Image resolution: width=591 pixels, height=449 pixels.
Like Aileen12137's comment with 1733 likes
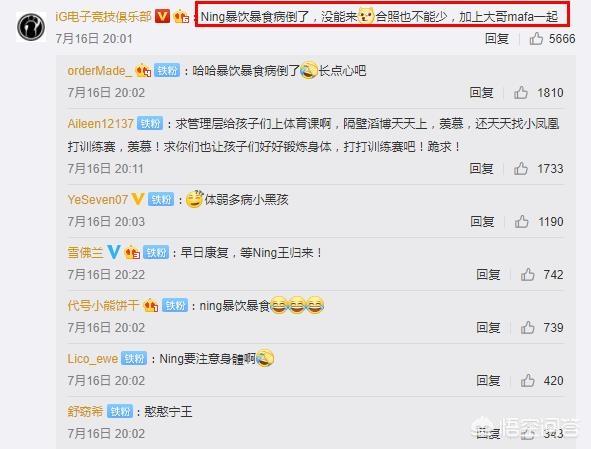point(521,169)
